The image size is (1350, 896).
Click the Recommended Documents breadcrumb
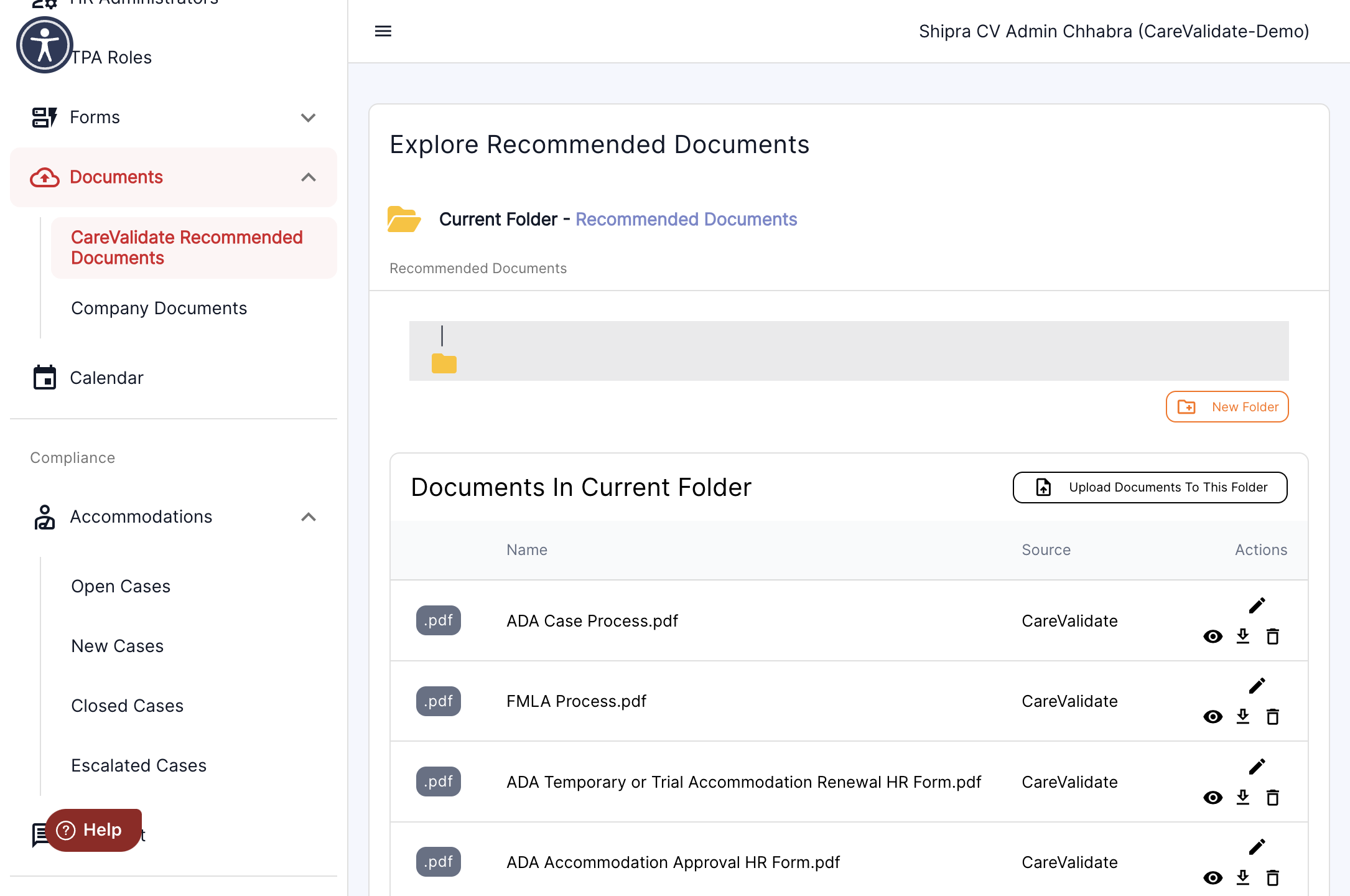478,268
